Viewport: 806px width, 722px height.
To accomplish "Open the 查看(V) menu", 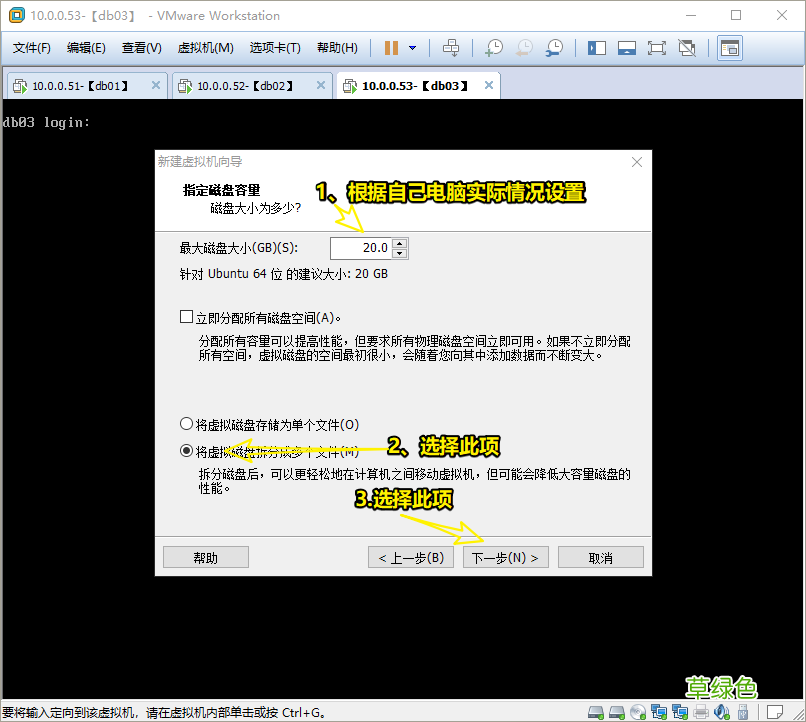I will coord(141,48).
